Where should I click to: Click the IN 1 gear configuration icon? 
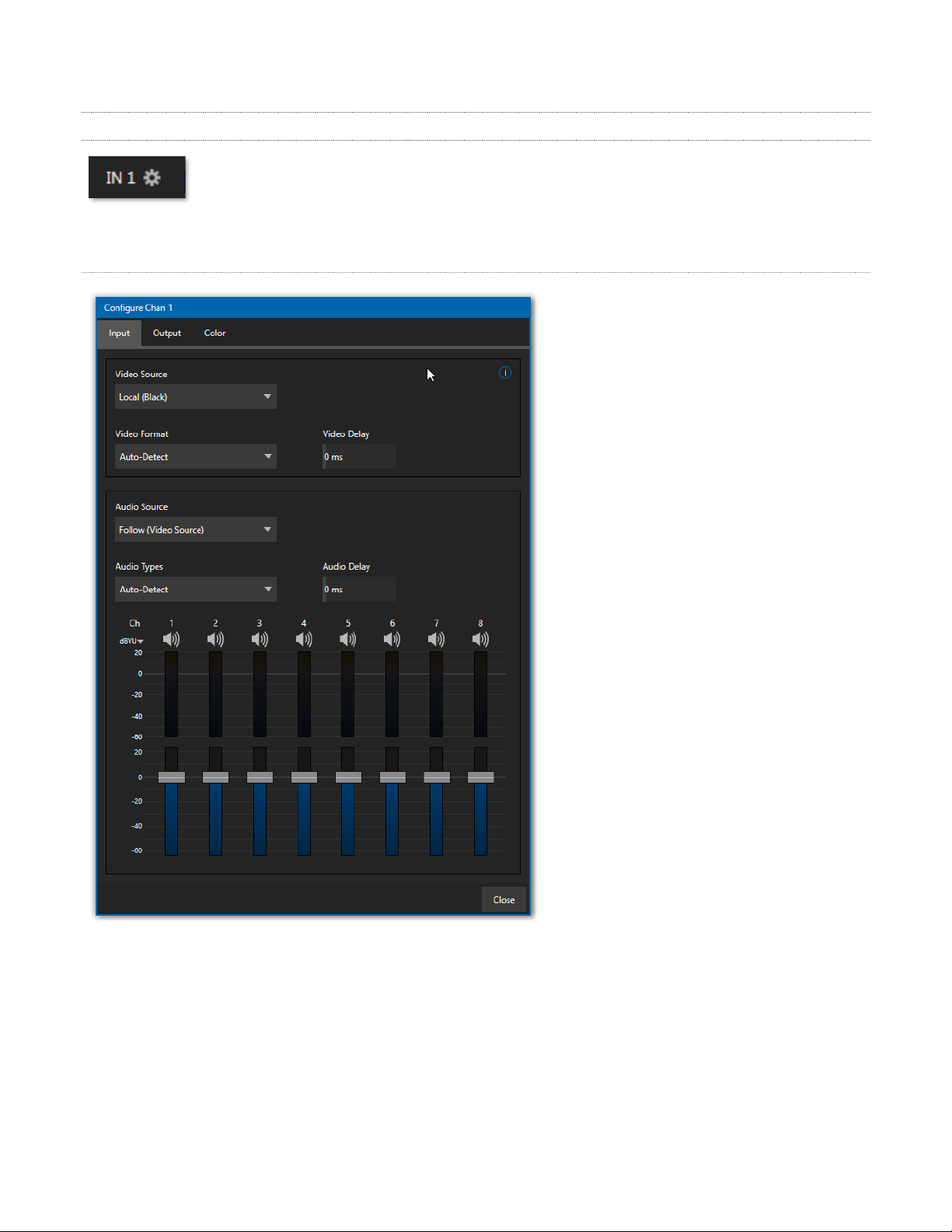tap(152, 178)
